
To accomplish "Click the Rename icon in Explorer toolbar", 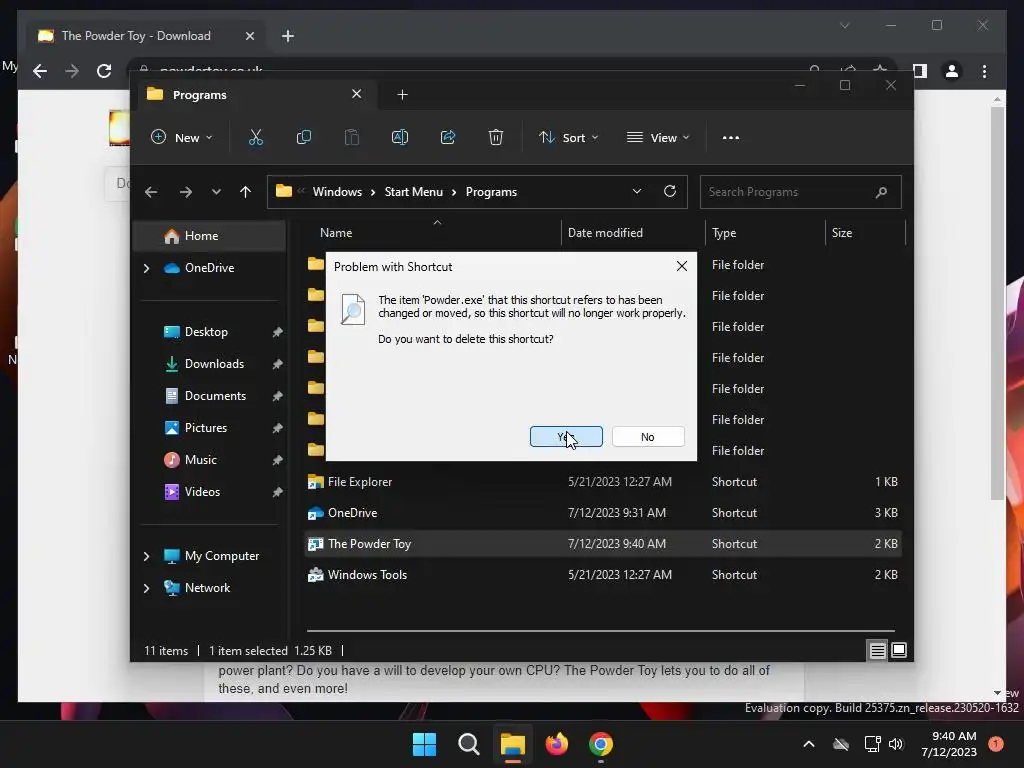I will pyautogui.click(x=400, y=138).
